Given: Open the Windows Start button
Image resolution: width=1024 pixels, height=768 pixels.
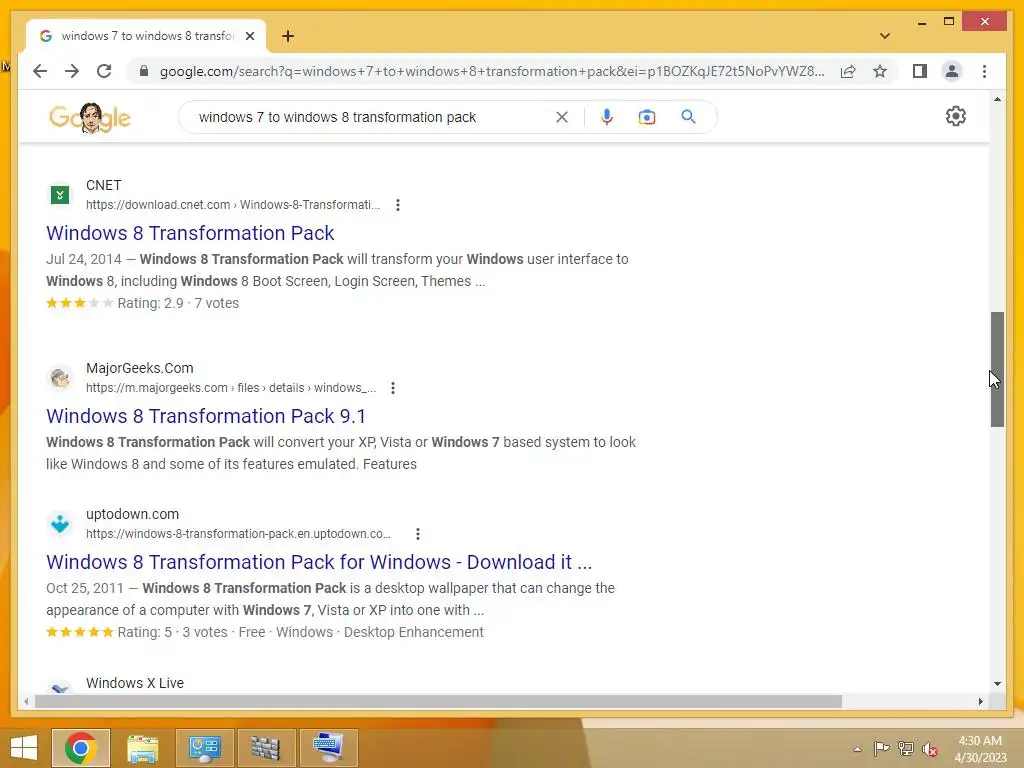Looking at the screenshot, I should point(24,748).
